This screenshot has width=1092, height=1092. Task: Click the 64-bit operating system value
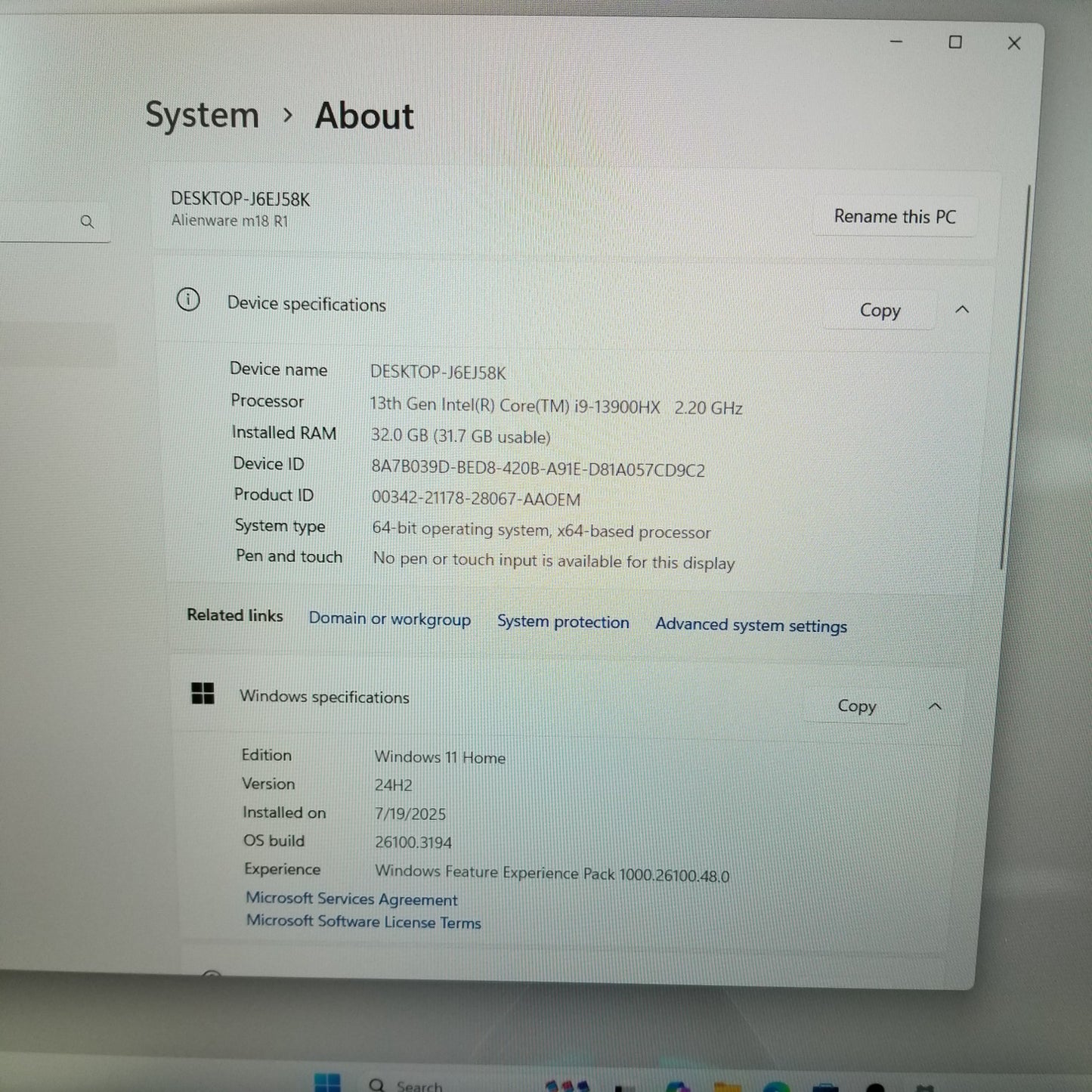[x=541, y=531]
